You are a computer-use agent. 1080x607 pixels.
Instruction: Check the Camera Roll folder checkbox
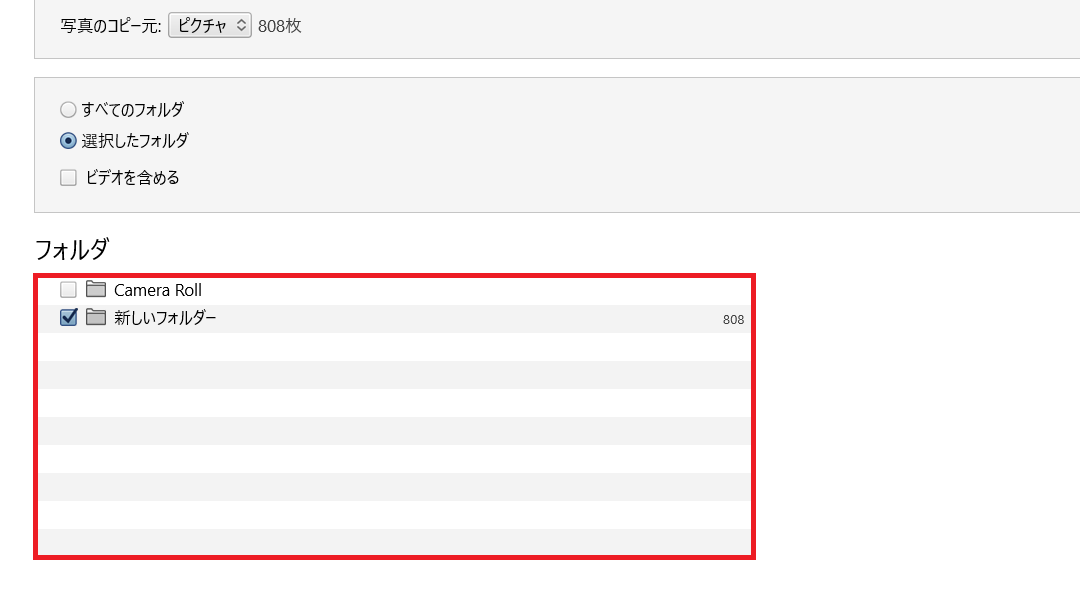pos(68,290)
